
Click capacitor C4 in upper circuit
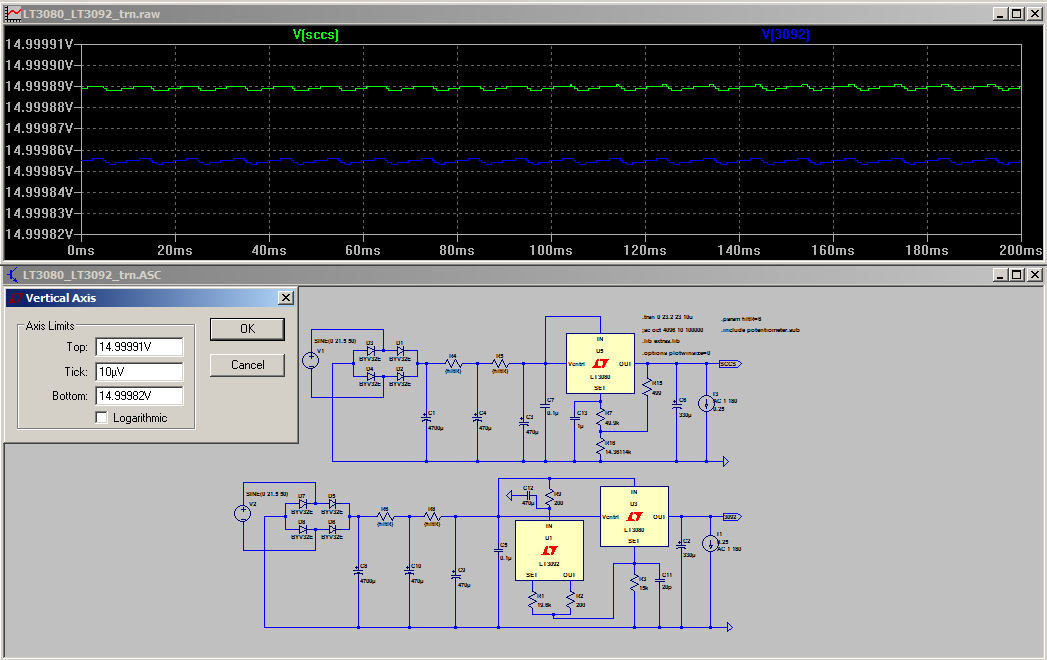click(477, 418)
